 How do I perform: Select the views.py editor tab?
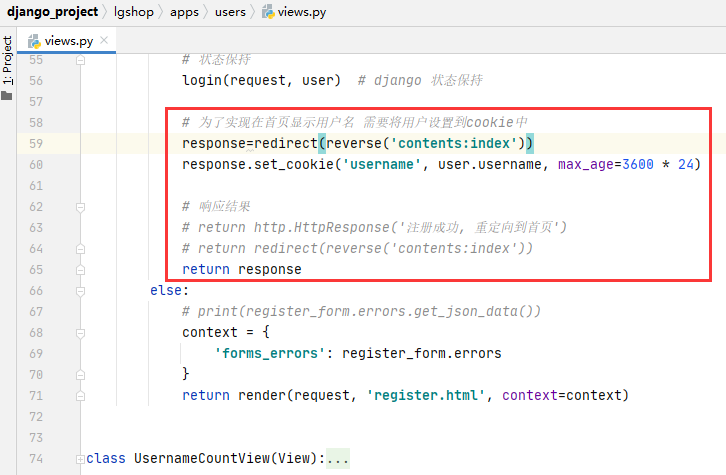(x=69, y=41)
